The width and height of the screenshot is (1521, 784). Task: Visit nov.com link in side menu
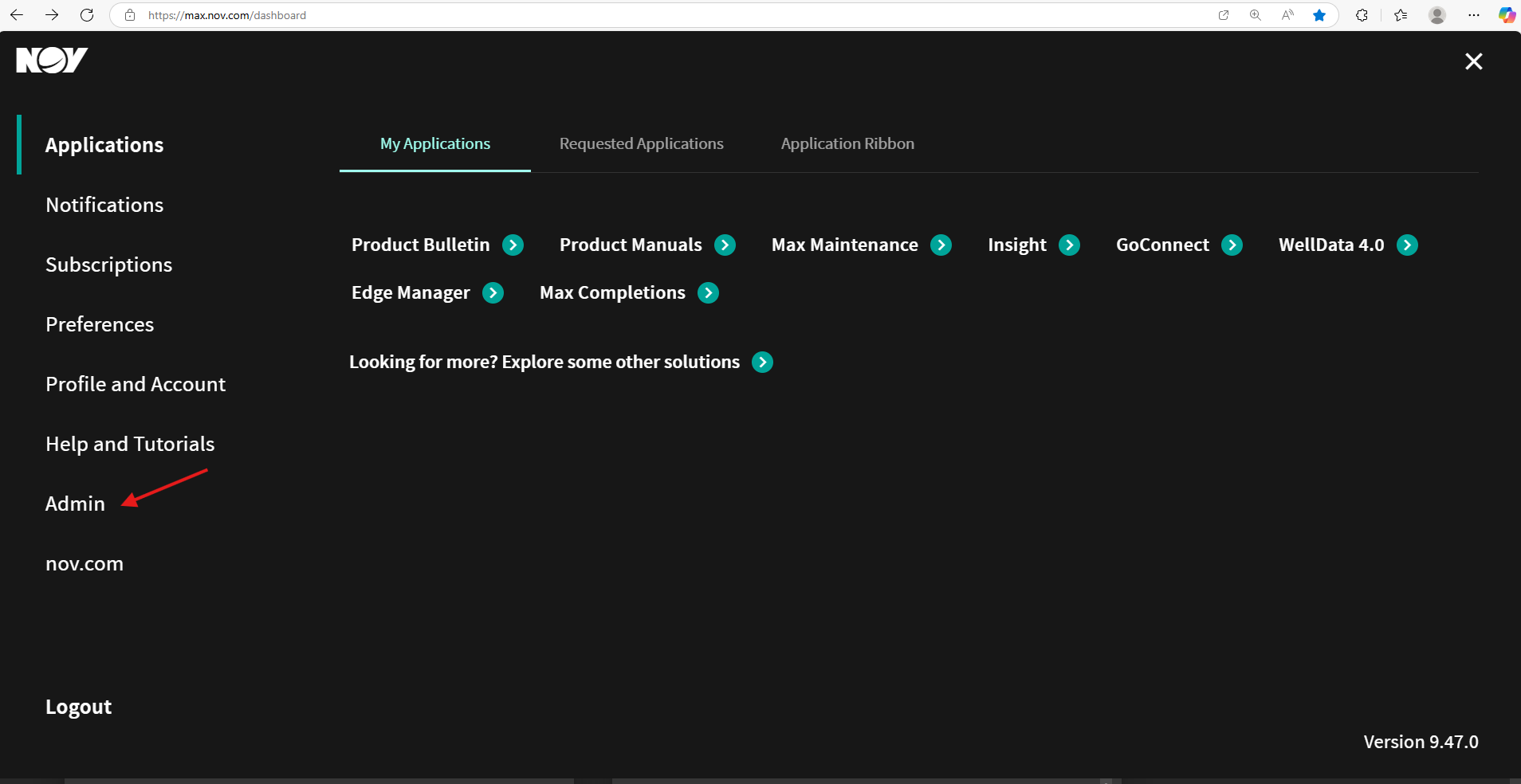pos(84,564)
